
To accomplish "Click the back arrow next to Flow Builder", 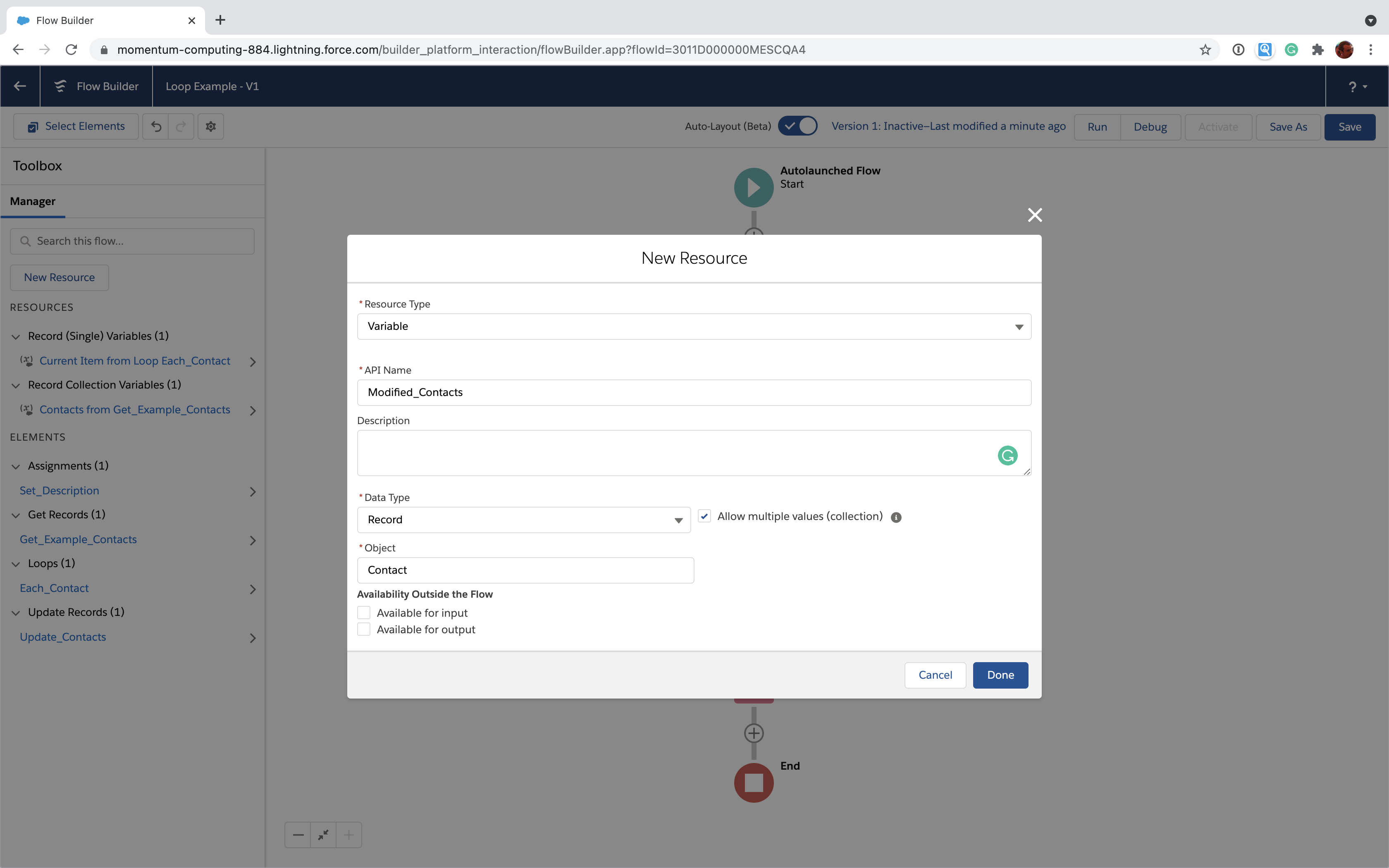I will (19, 86).
